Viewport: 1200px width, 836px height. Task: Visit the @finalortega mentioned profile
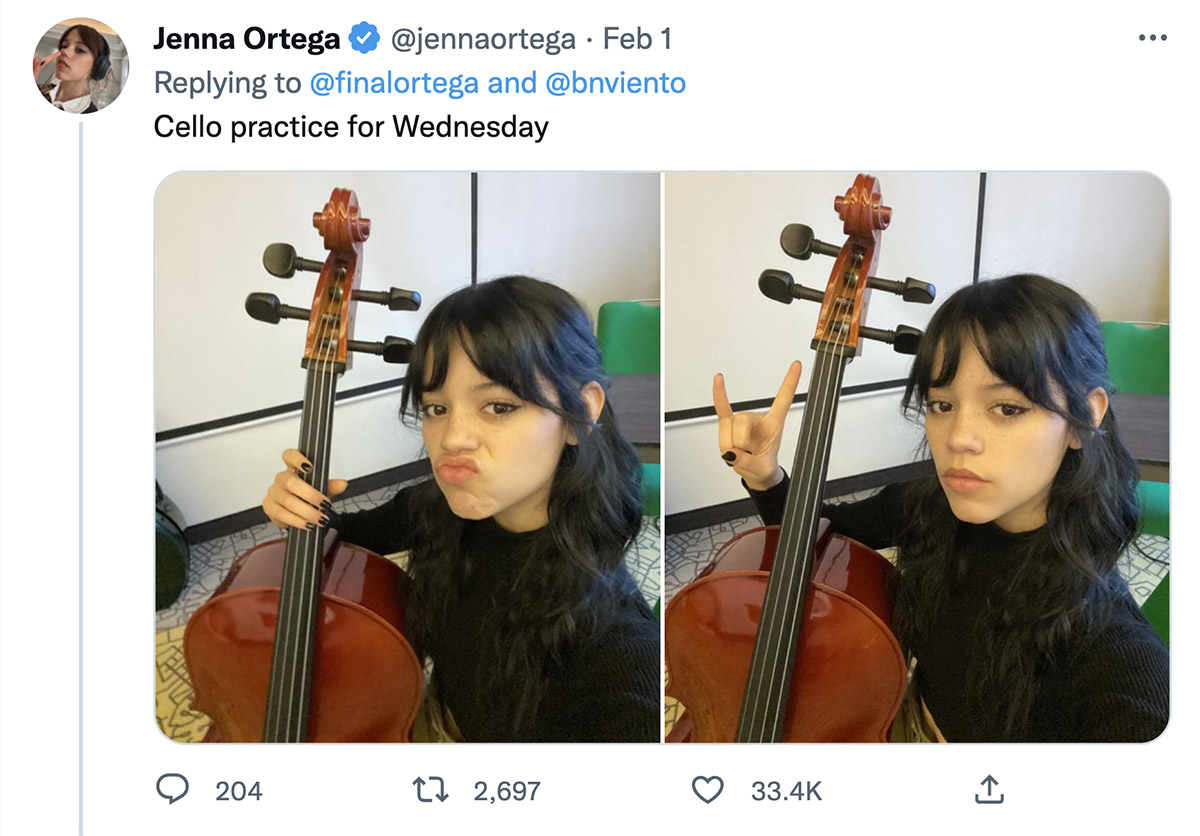pyautogui.click(x=394, y=83)
